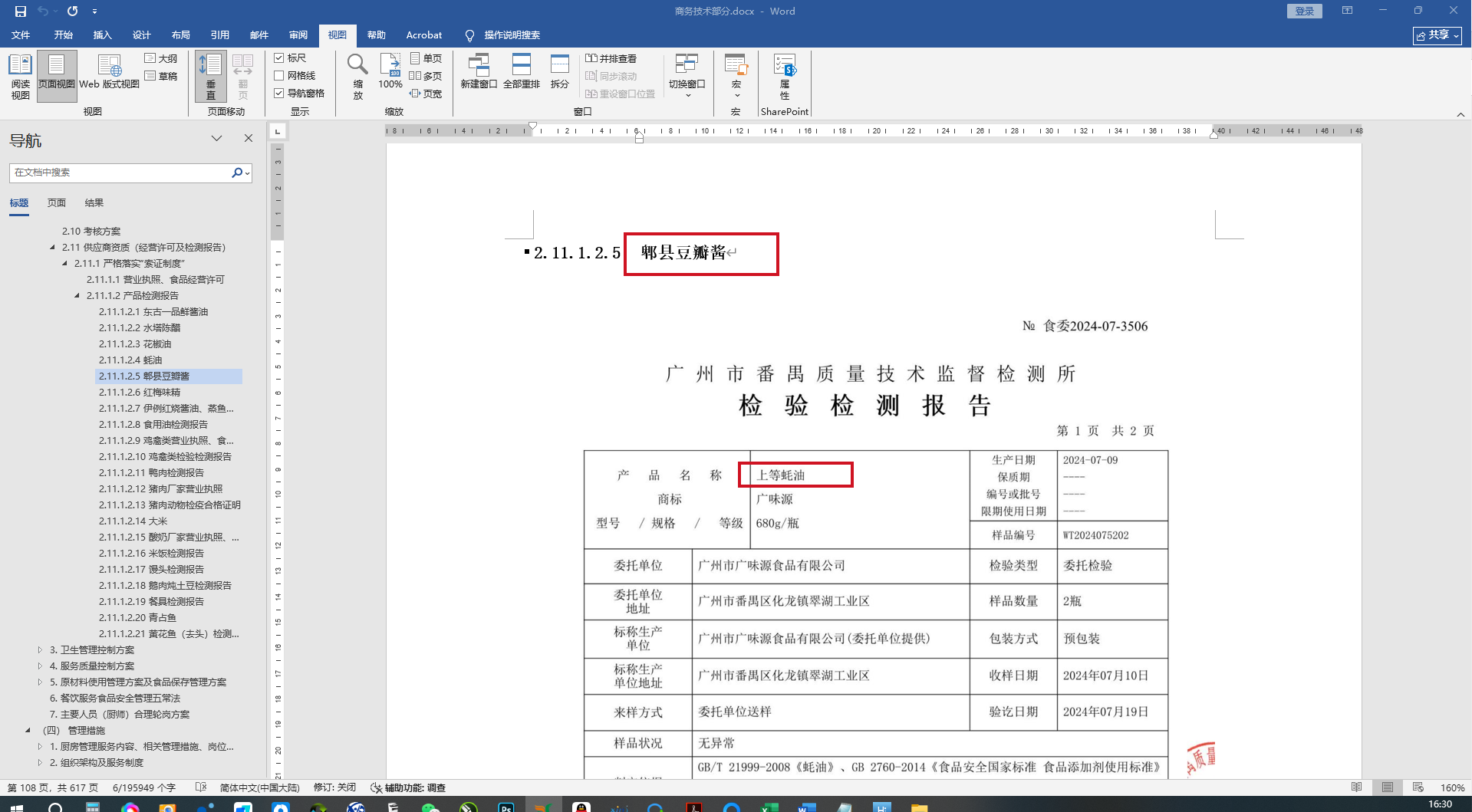
Task: Toggle Track Changes (修订: 关闭) in status bar
Action: tap(334, 787)
